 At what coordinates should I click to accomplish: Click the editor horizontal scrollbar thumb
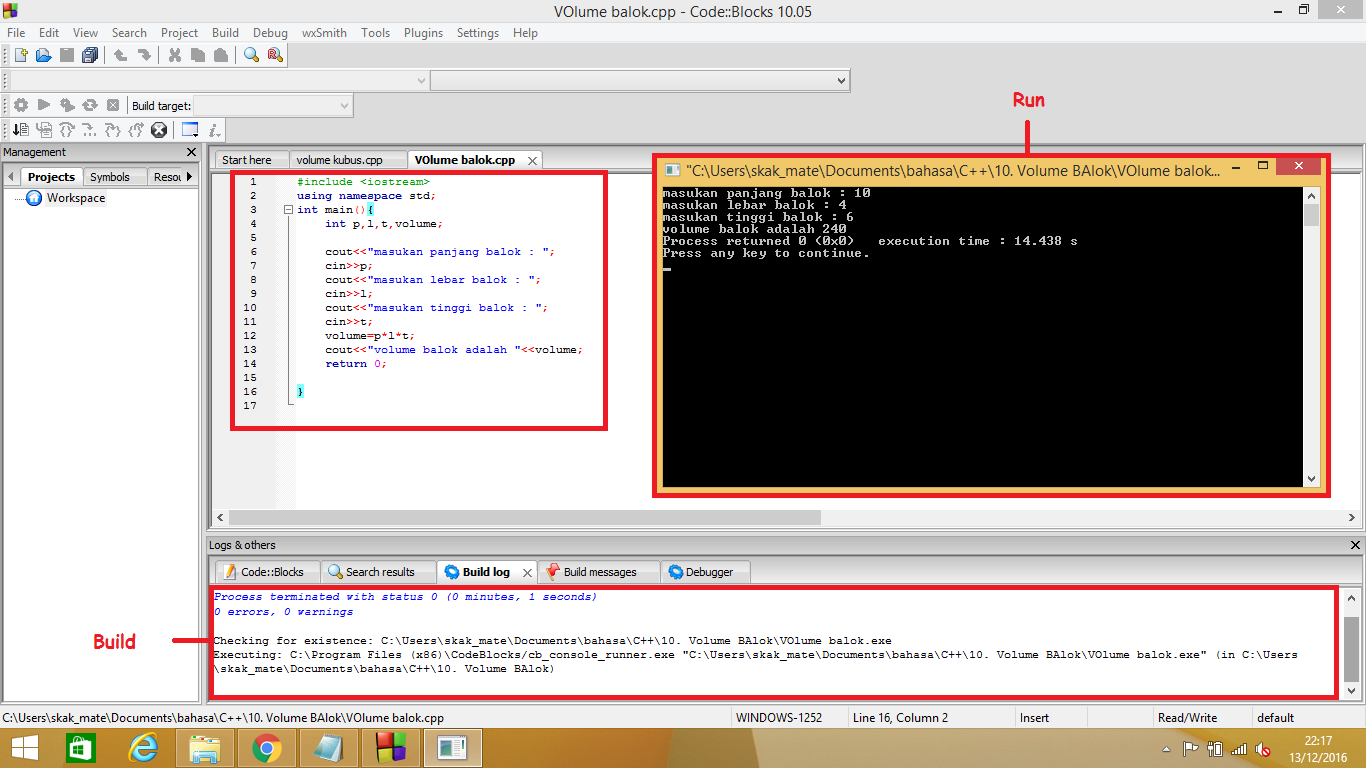[525, 518]
